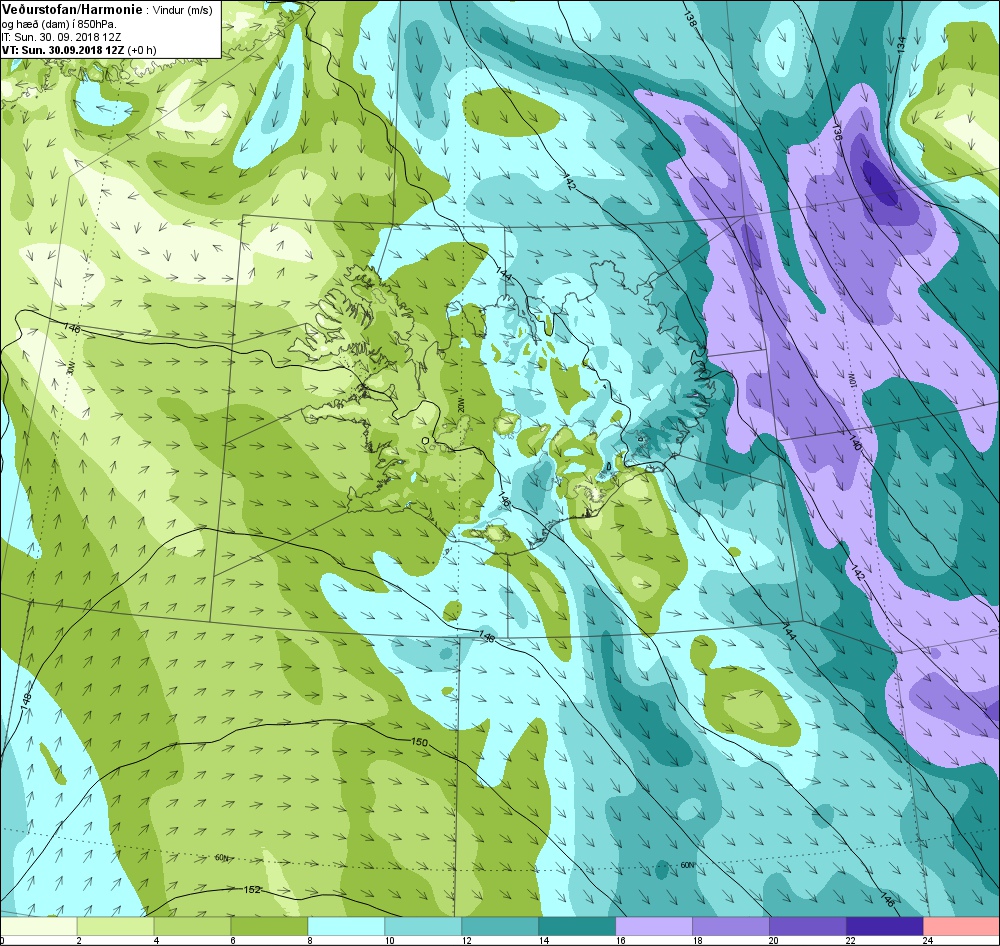Click the 'og hæð (dam) í 850hPa.' line
This screenshot has width=1000, height=946.
tap(59, 24)
